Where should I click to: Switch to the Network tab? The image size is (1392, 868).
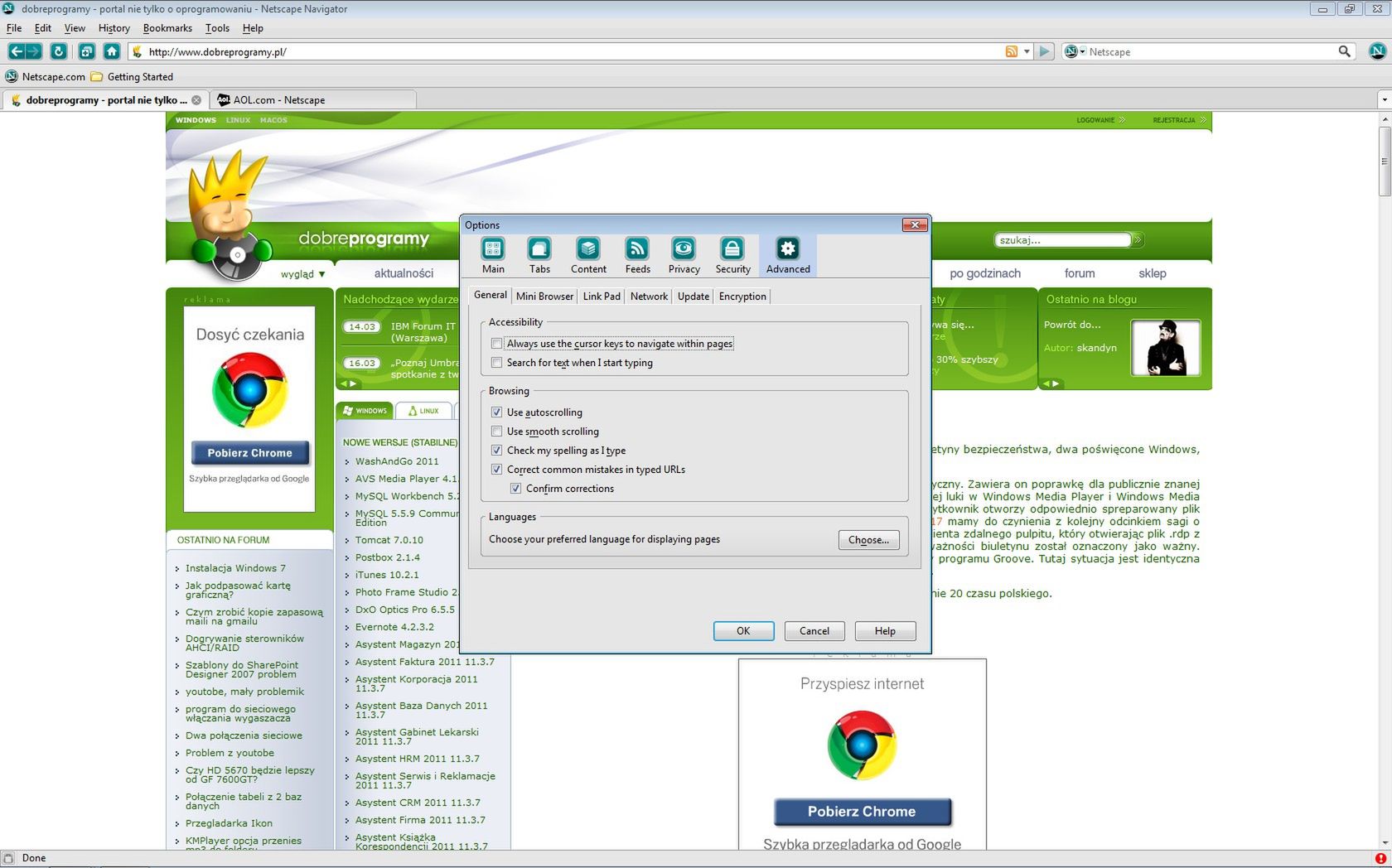[x=649, y=297]
